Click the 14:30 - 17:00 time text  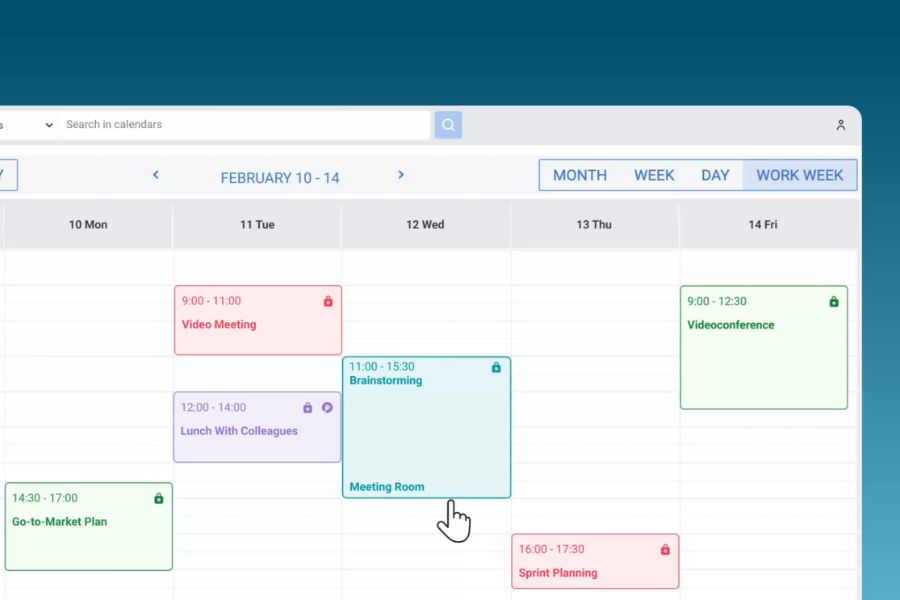pyautogui.click(x=45, y=498)
